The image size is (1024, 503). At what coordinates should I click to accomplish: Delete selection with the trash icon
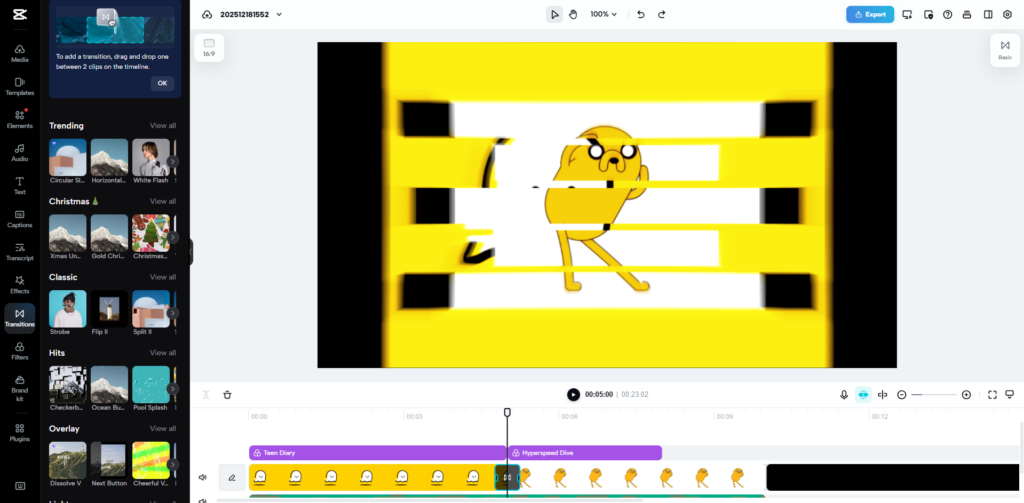(227, 395)
